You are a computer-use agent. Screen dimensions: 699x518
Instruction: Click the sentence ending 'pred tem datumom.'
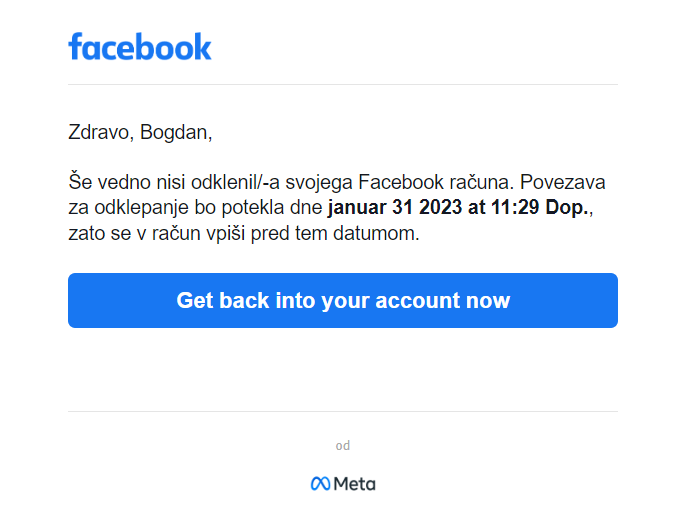click(335, 234)
